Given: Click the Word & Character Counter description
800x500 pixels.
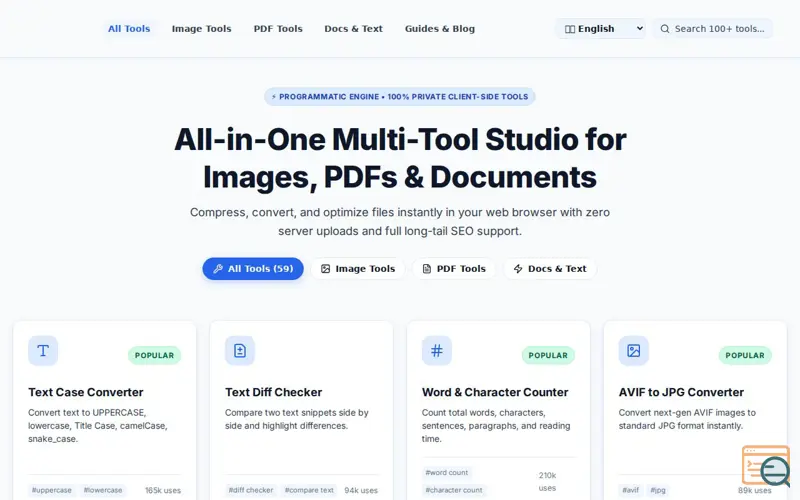Looking at the screenshot, I should [496, 426].
